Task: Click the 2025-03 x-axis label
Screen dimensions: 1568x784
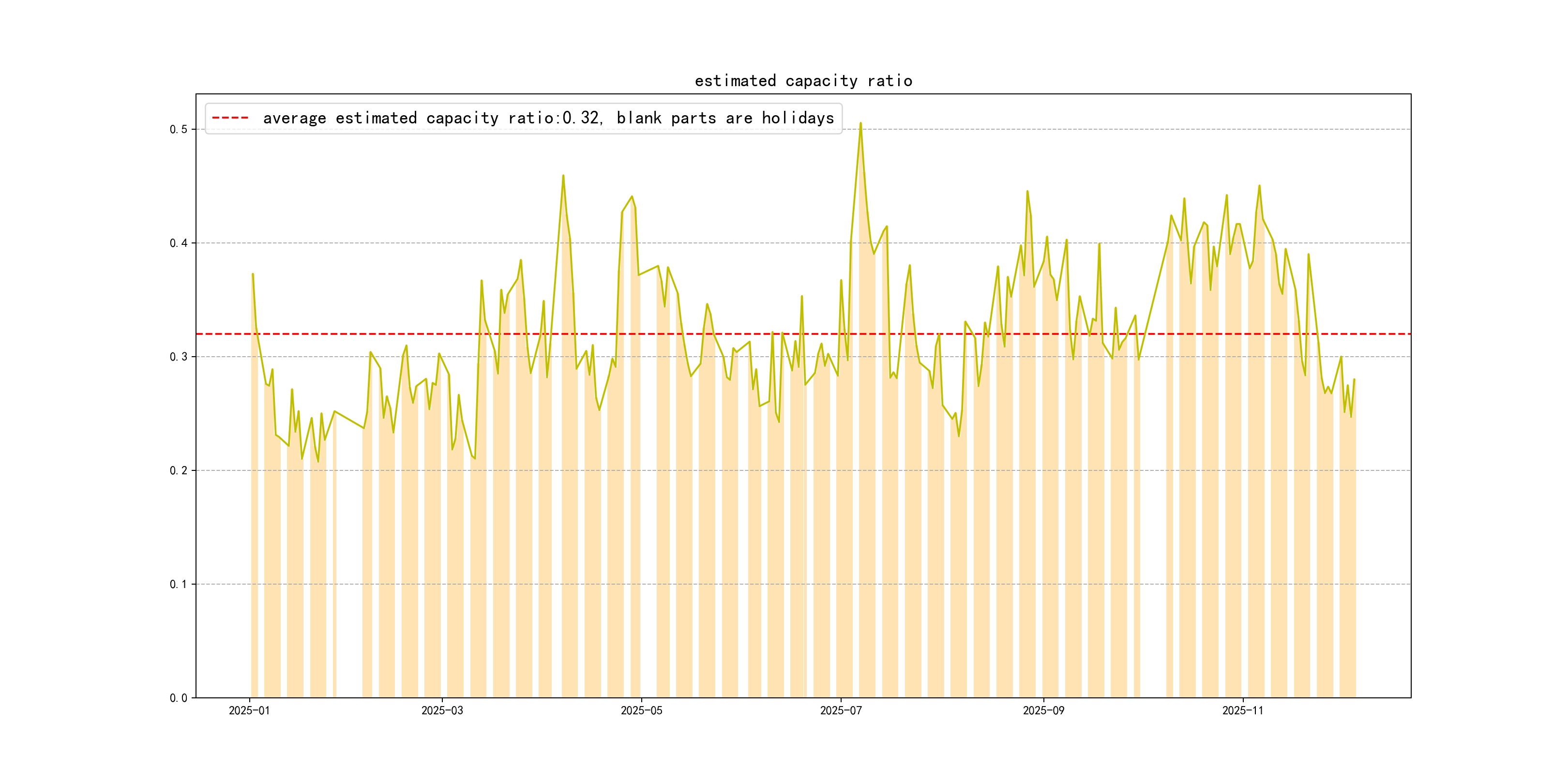Action: (442, 710)
